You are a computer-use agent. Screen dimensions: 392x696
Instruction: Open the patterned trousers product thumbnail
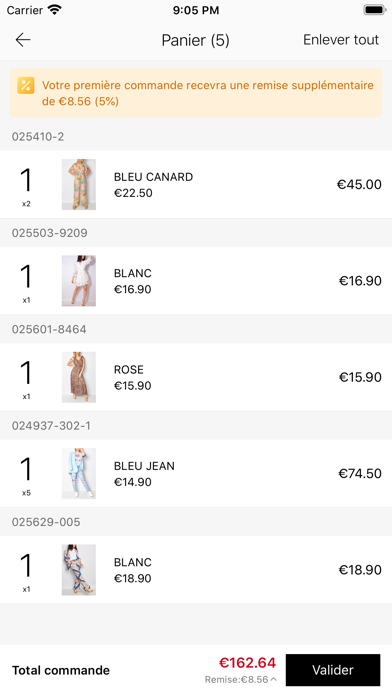point(79,569)
